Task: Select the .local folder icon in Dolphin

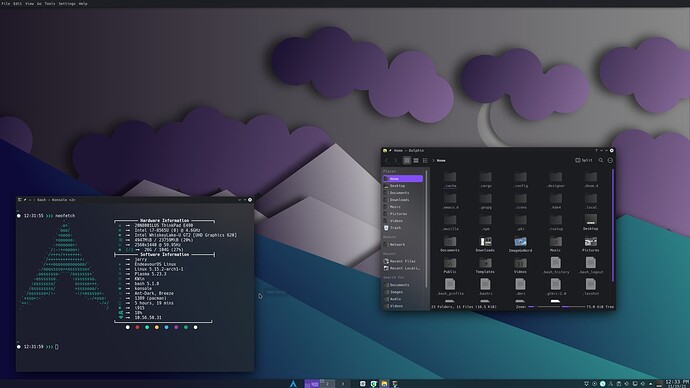Action: pyautogui.click(x=591, y=198)
